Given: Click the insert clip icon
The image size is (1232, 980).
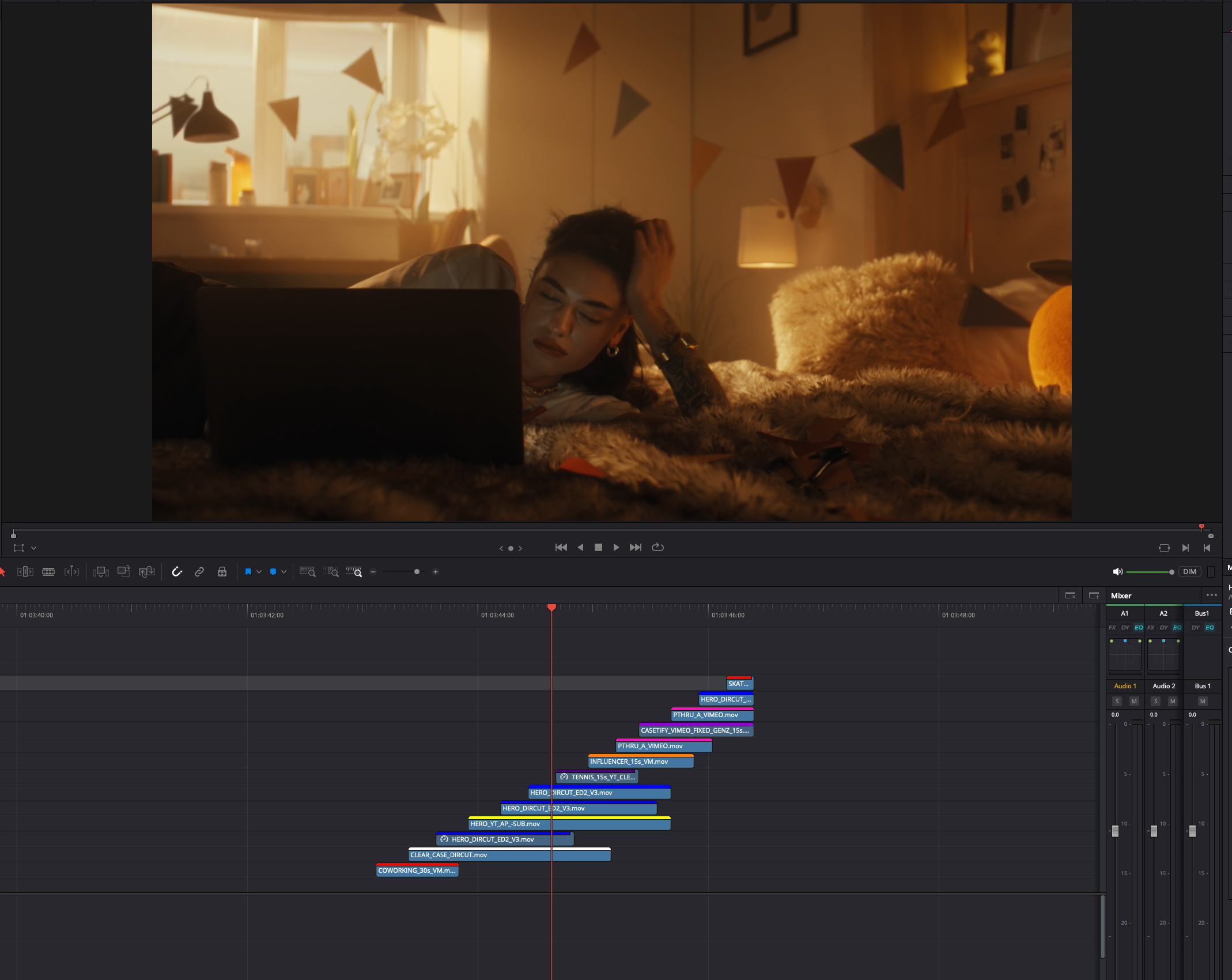Looking at the screenshot, I should [101, 572].
